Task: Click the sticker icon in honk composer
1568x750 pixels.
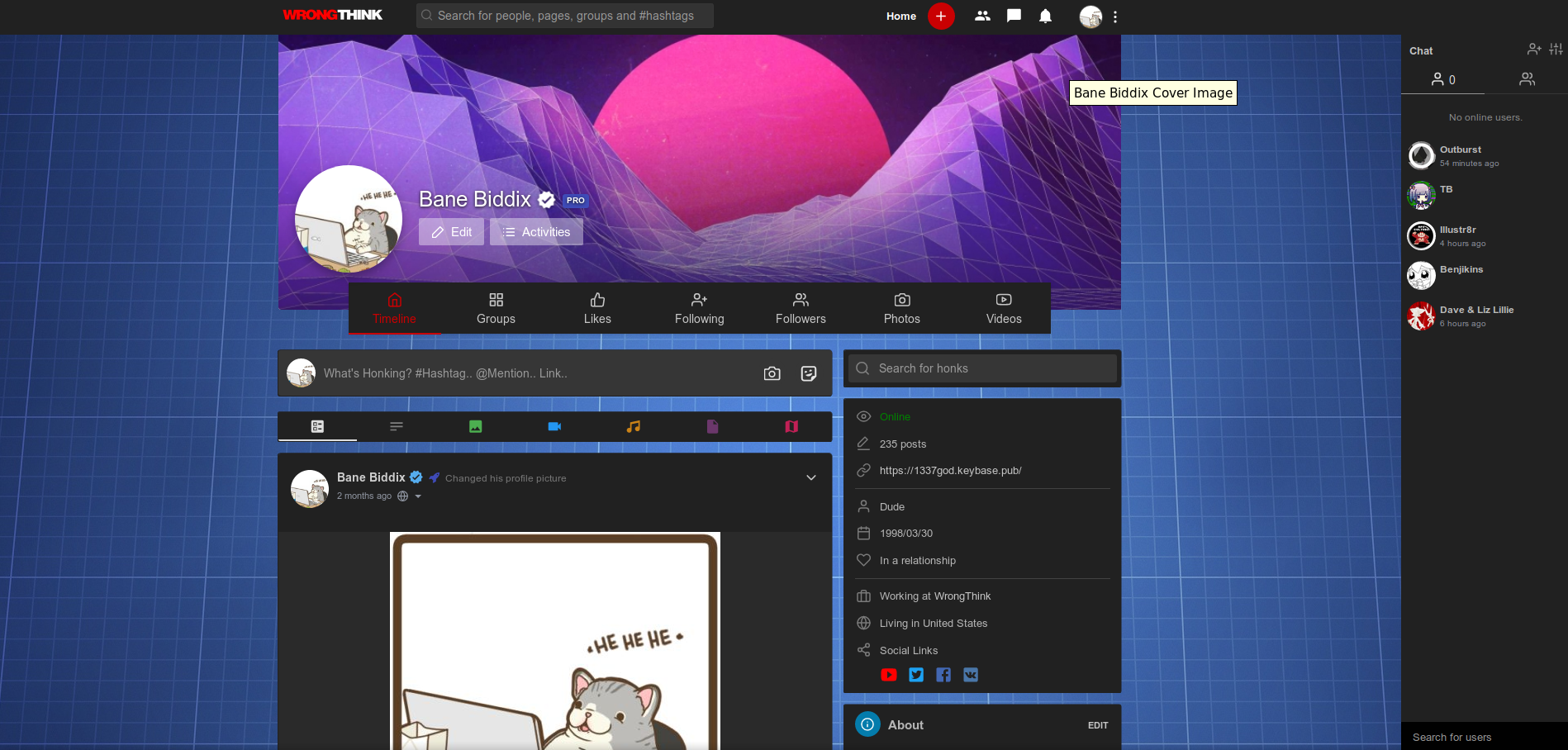Action: pos(809,373)
